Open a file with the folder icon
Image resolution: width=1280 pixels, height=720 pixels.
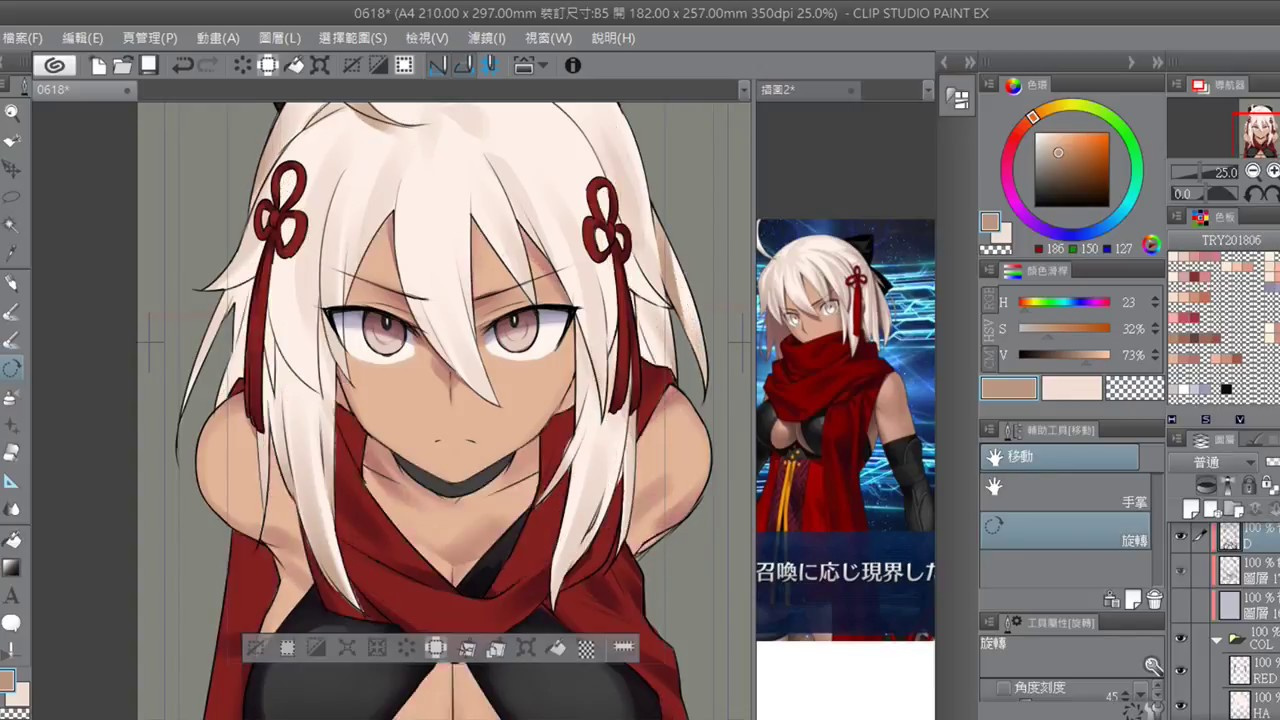click(123, 65)
